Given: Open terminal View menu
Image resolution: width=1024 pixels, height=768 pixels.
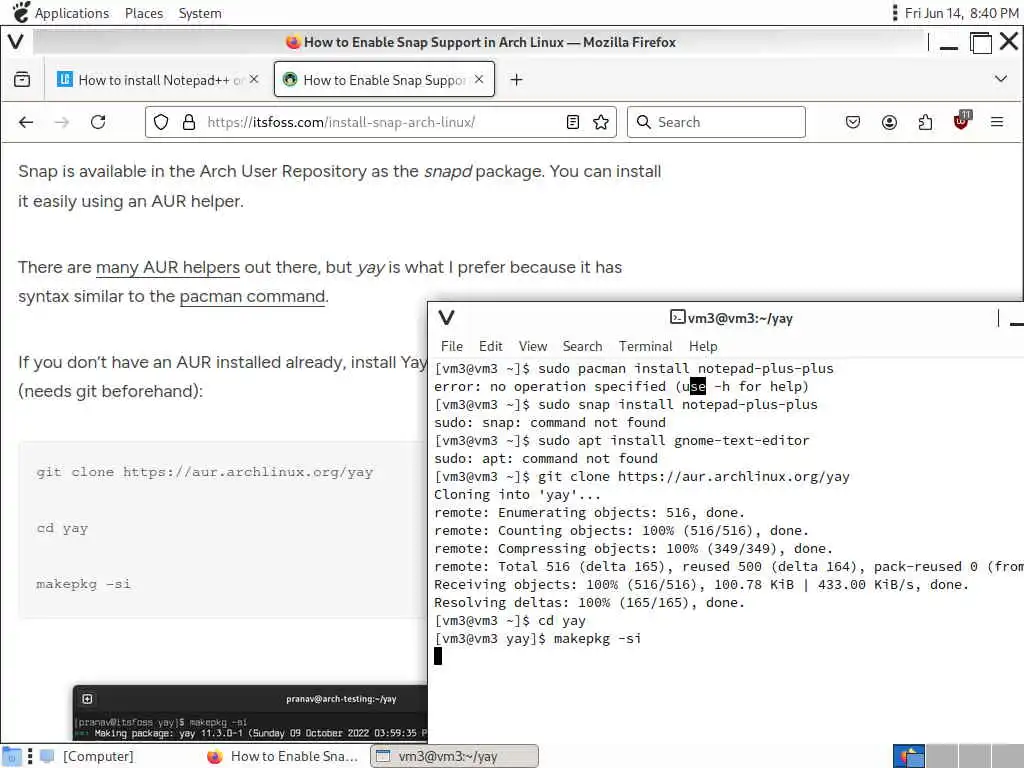Looking at the screenshot, I should (x=533, y=346).
